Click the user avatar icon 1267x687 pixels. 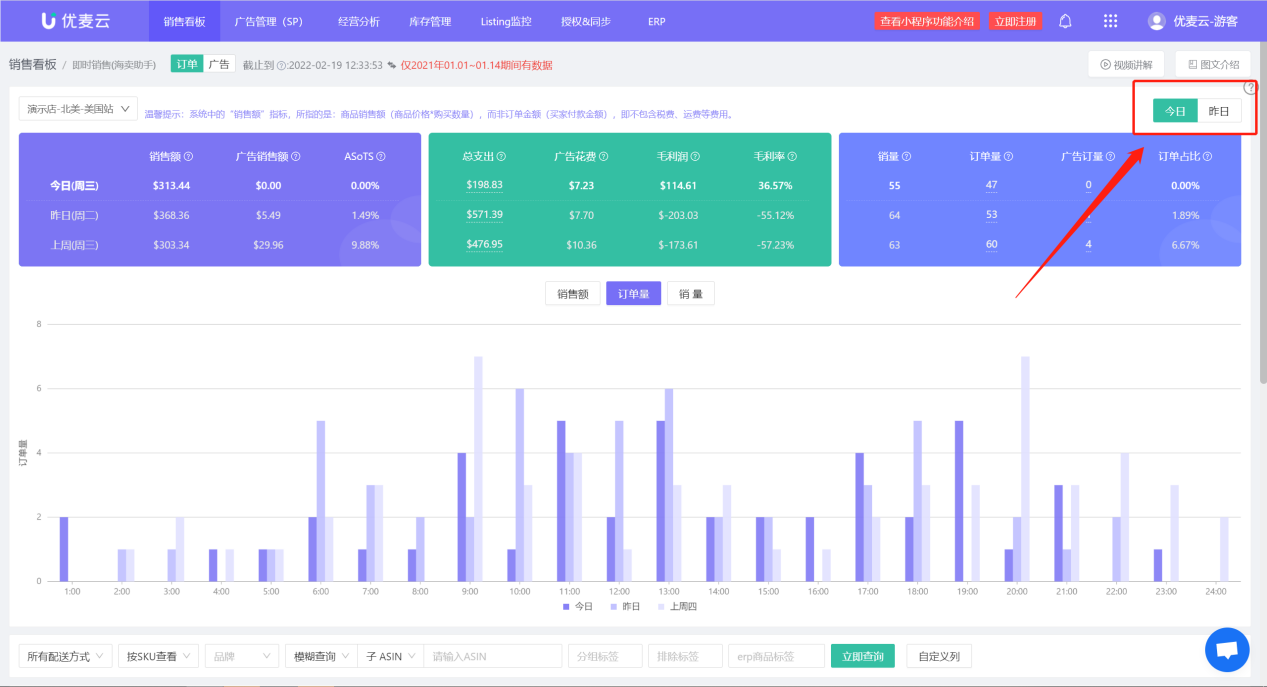pos(1156,21)
